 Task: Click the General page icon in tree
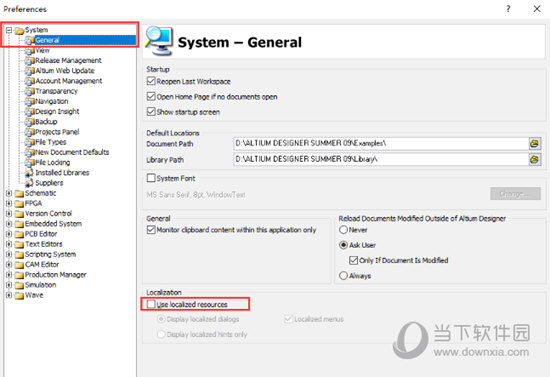point(30,40)
